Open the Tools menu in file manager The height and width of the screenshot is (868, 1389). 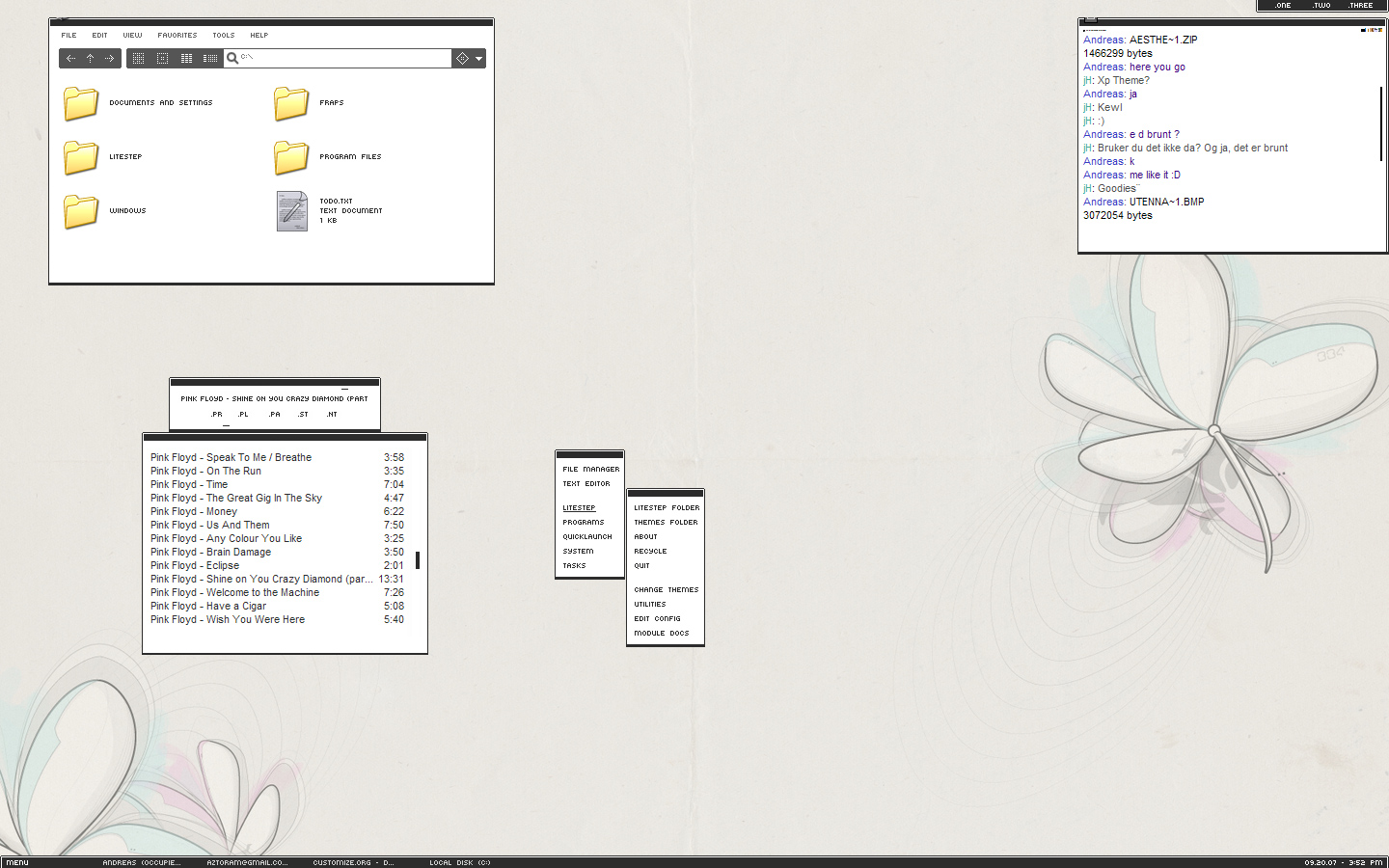tap(224, 35)
